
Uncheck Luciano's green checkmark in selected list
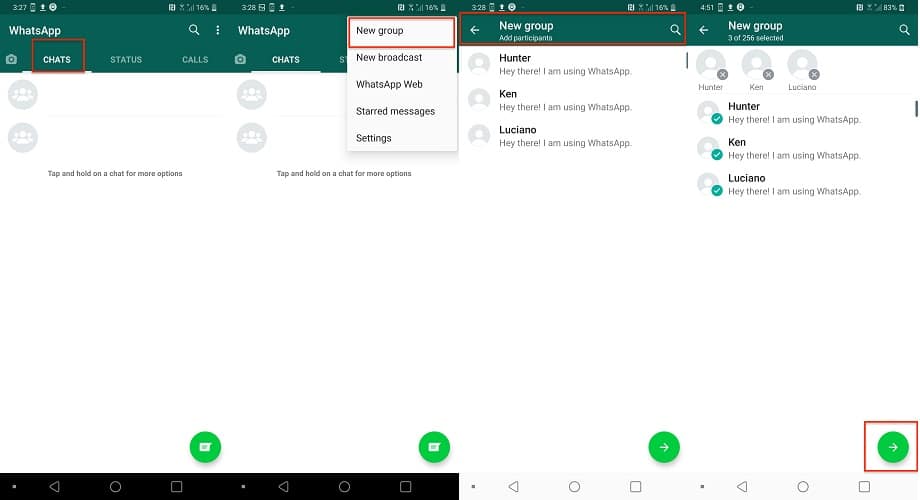(717, 191)
